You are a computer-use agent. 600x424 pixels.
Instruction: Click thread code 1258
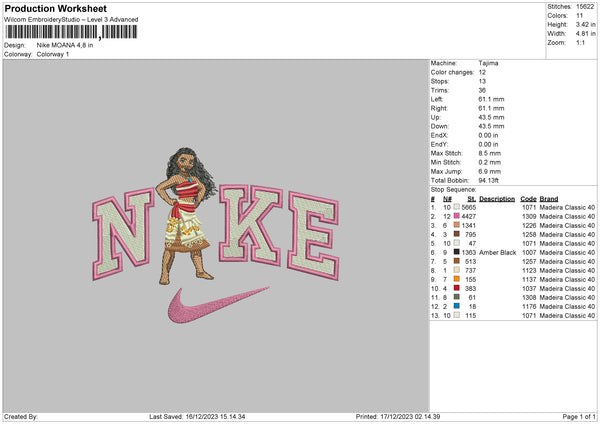click(x=529, y=234)
